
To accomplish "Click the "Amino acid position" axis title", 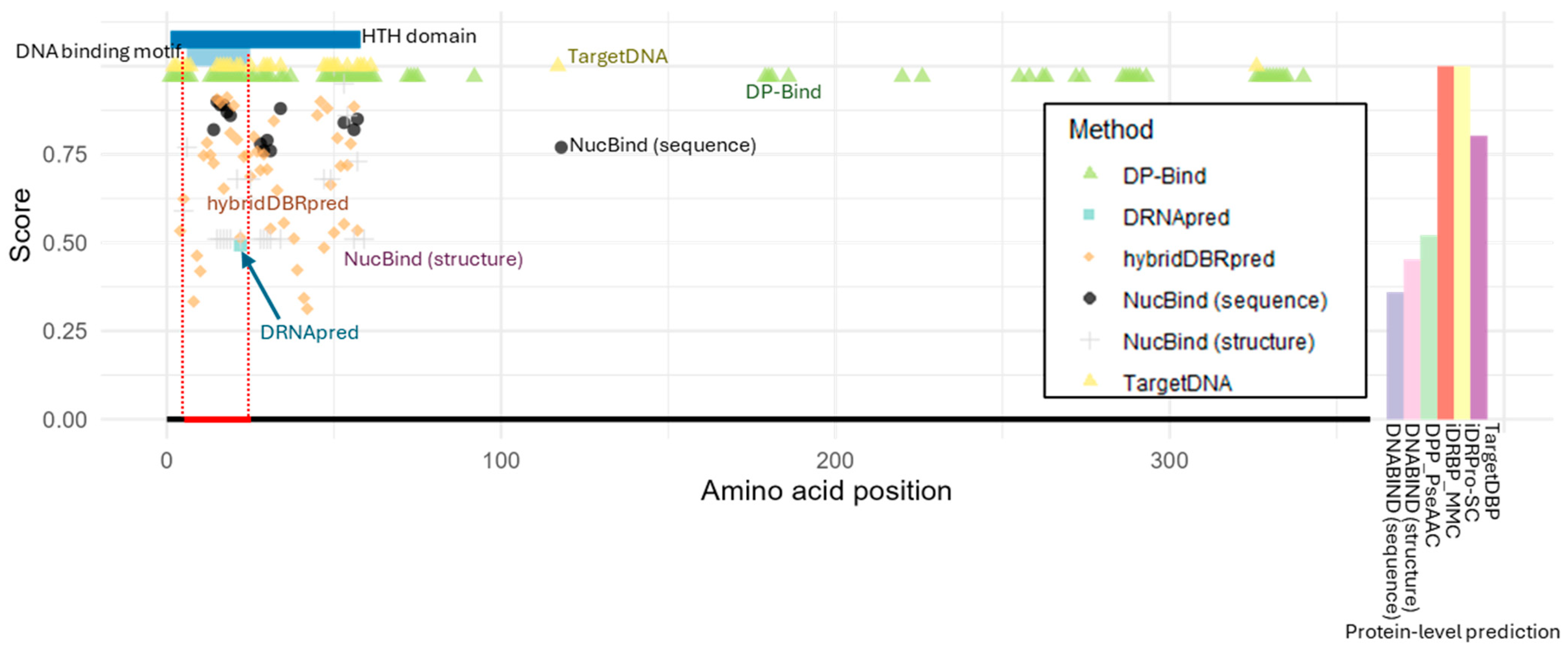I will click(x=826, y=491).
